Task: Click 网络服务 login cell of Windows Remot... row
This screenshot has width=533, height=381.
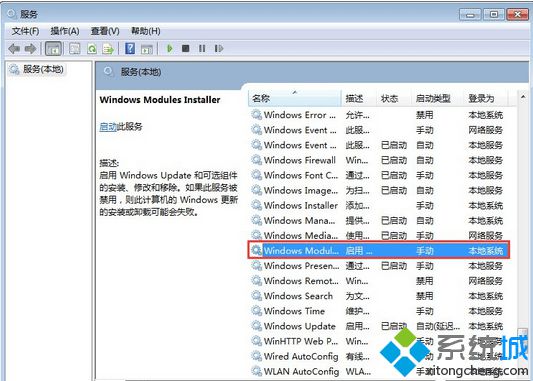Action: click(485, 281)
